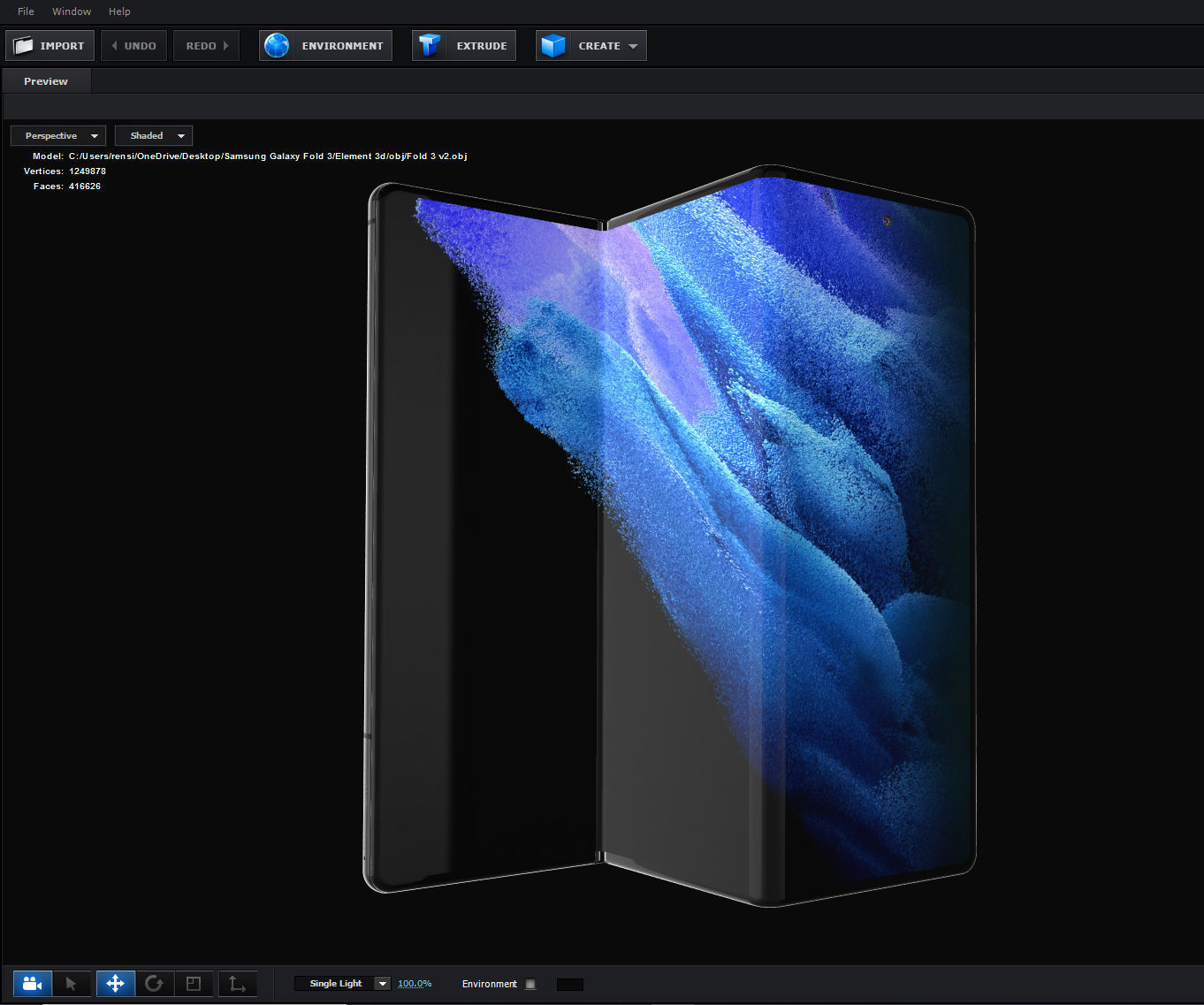Click the Import folder icon
The height and width of the screenshot is (1005, 1204).
coord(23,46)
